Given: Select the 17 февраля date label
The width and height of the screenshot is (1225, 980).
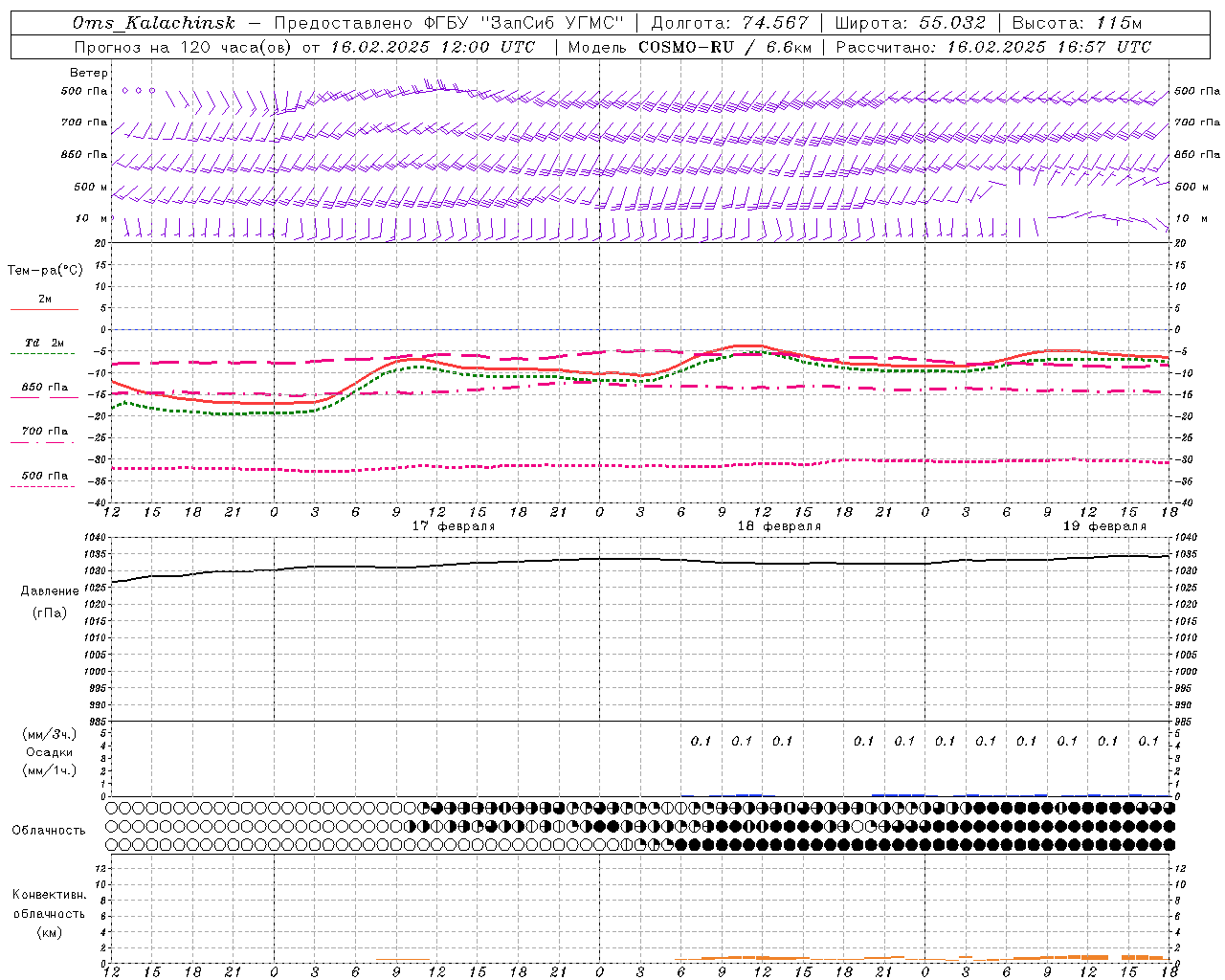Looking at the screenshot, I should (454, 526).
